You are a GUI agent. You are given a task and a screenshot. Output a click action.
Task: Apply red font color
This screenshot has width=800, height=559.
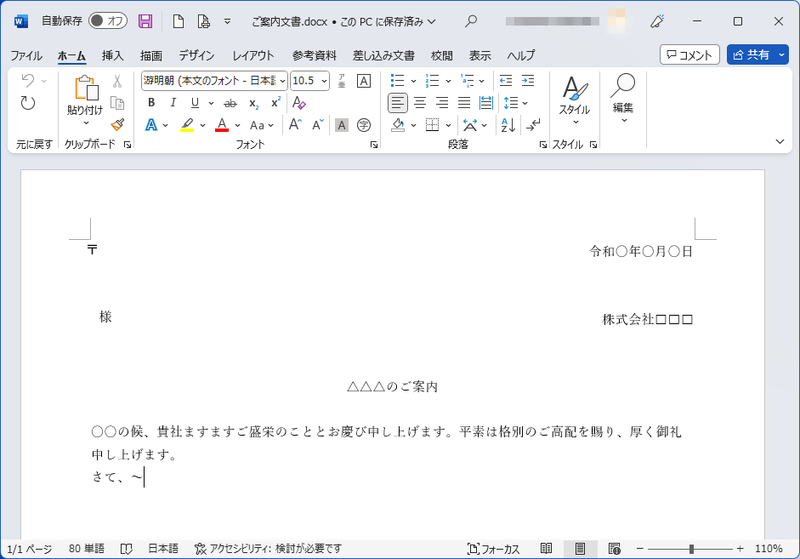click(221, 125)
